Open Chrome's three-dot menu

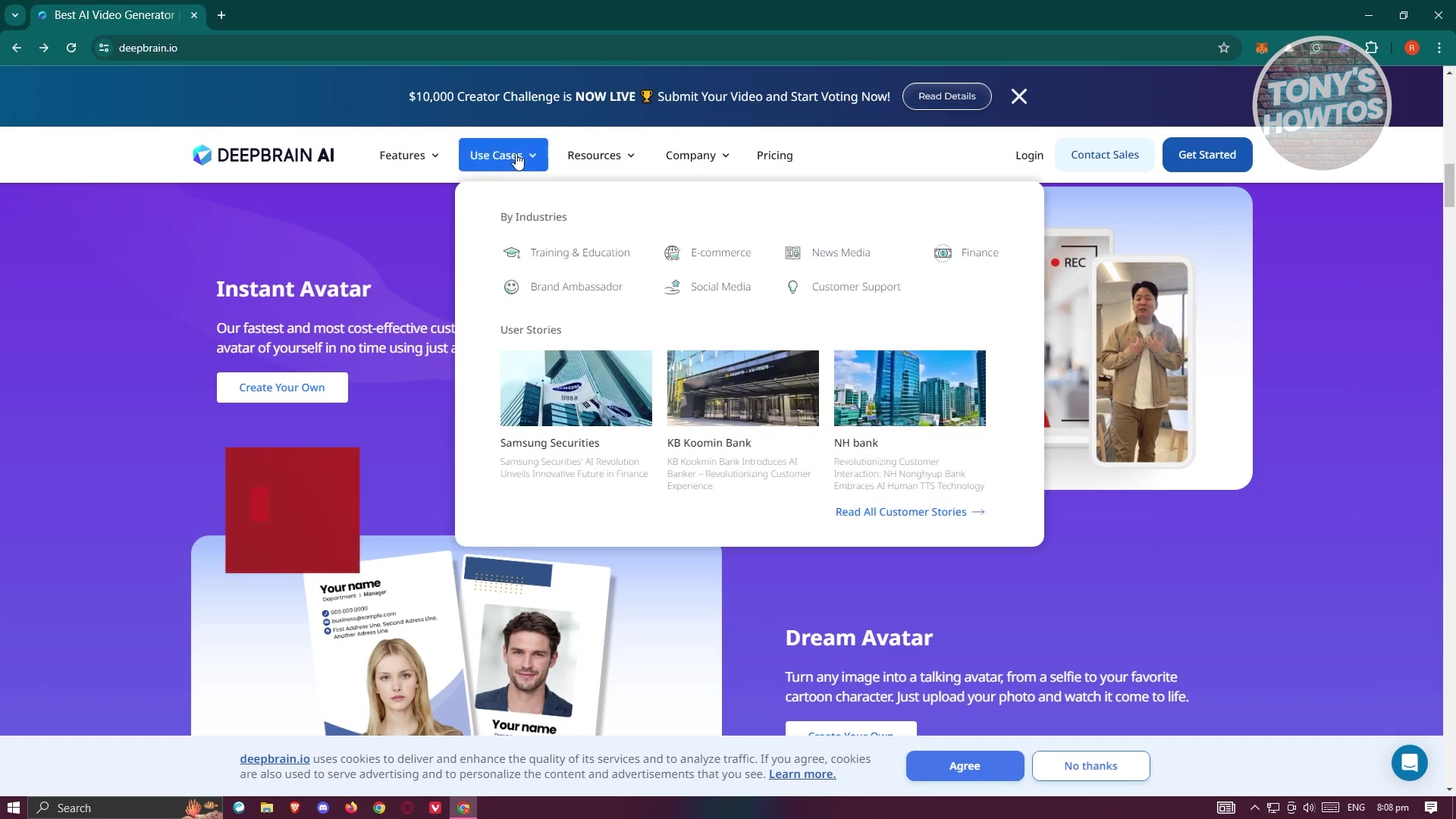[1439, 48]
